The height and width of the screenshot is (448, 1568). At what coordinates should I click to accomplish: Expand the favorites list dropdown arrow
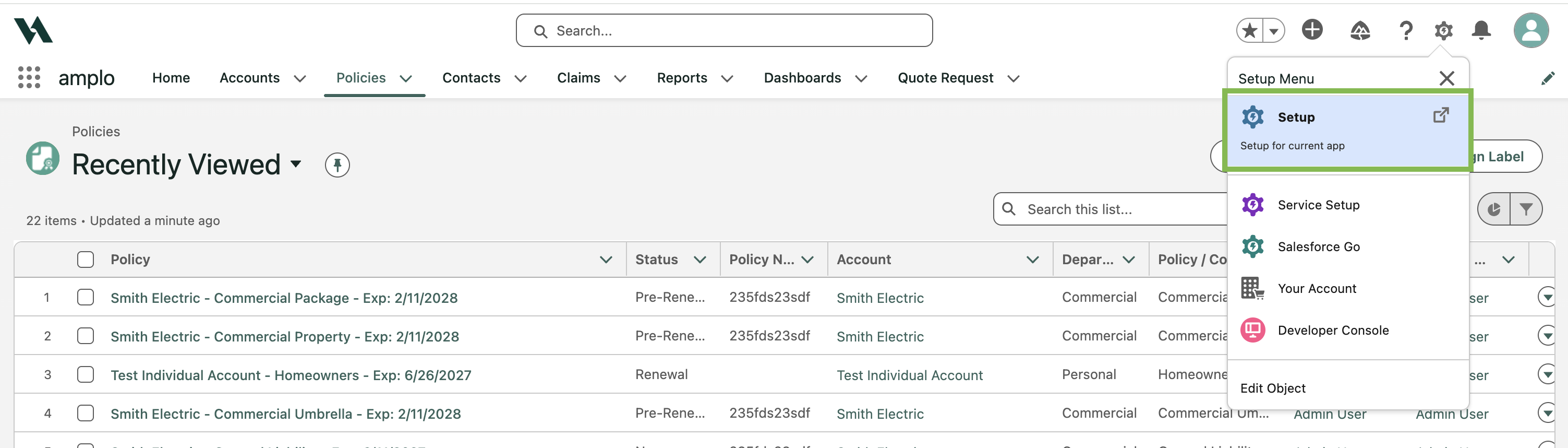1273,30
